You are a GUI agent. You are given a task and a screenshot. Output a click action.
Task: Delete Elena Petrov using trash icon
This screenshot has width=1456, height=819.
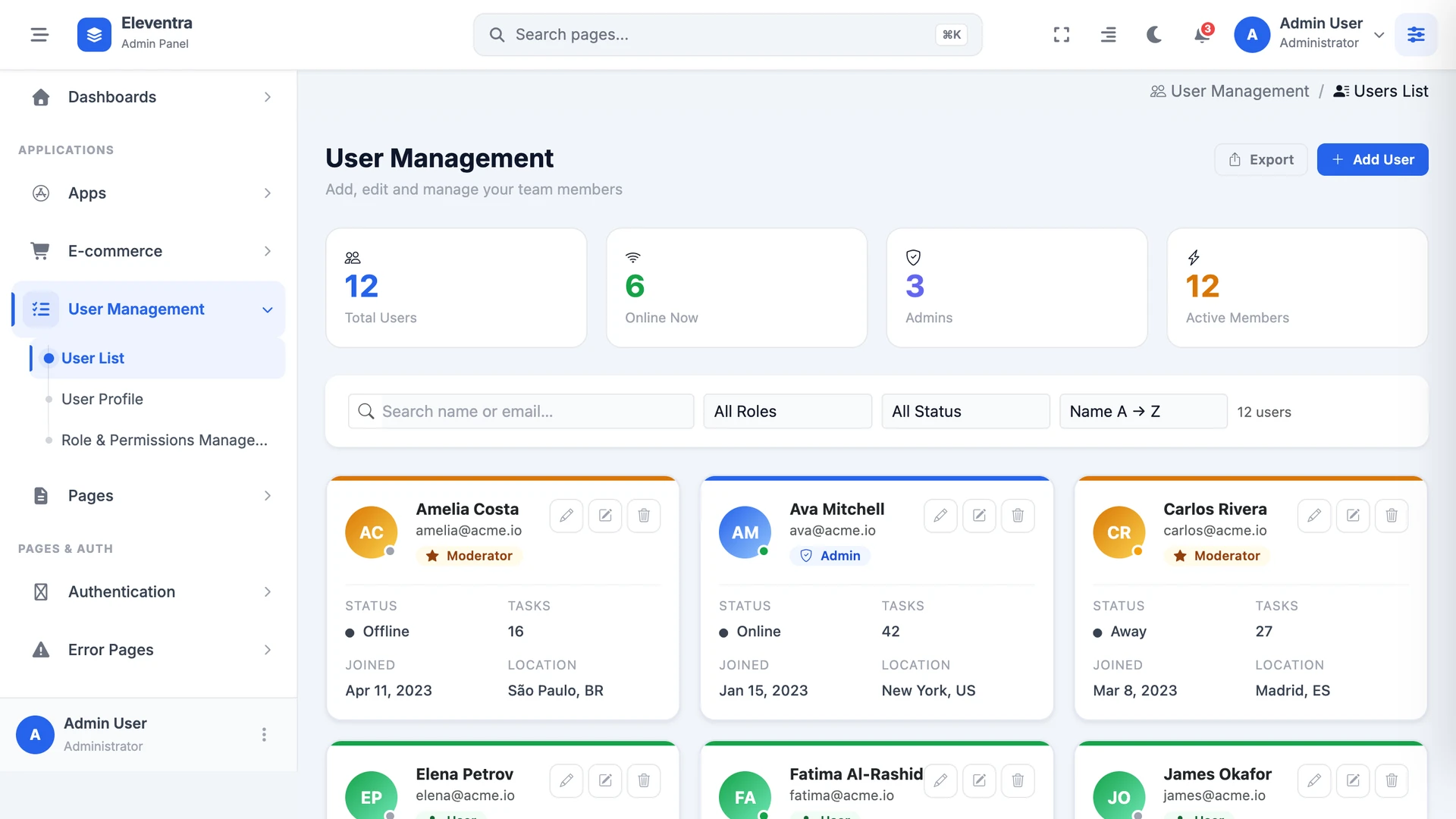(x=644, y=780)
